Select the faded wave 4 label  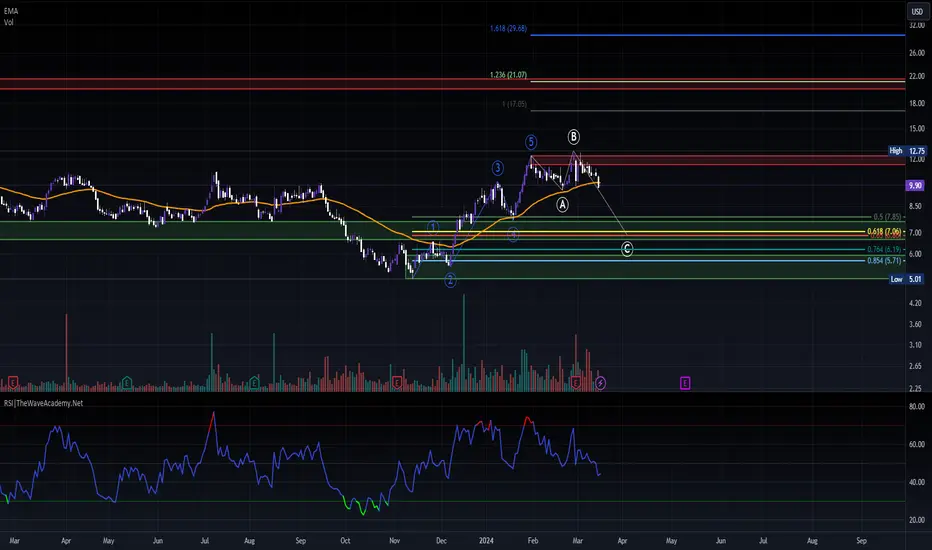(513, 235)
